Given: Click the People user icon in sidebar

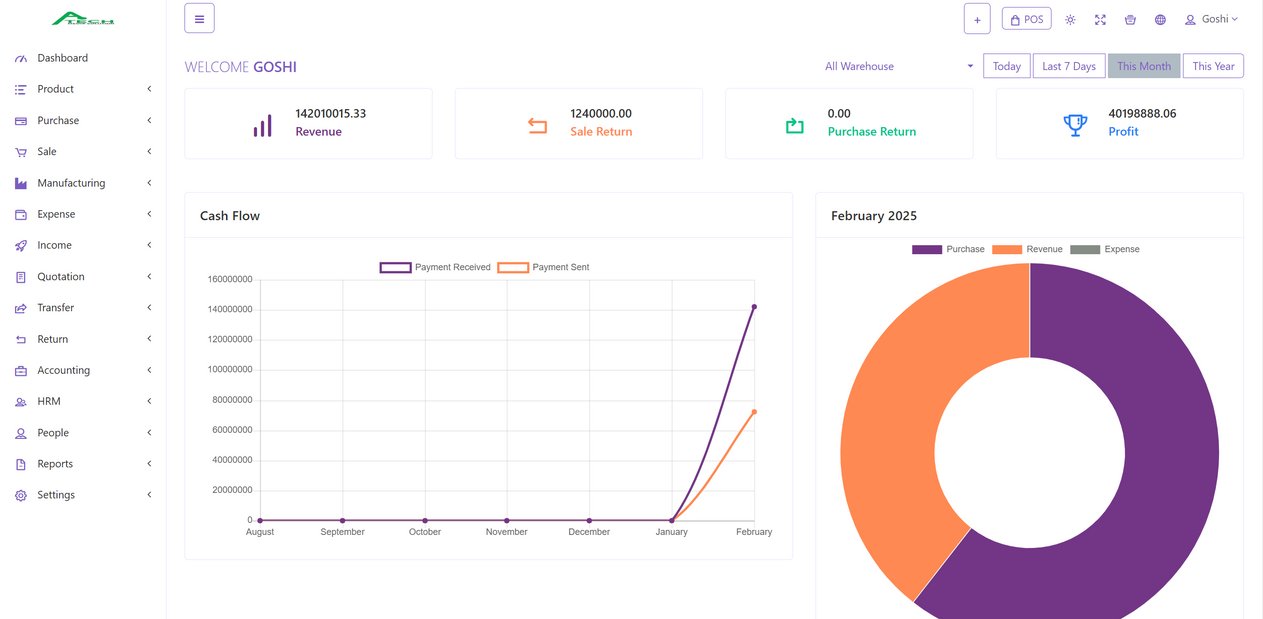Looking at the screenshot, I should click(x=21, y=433).
